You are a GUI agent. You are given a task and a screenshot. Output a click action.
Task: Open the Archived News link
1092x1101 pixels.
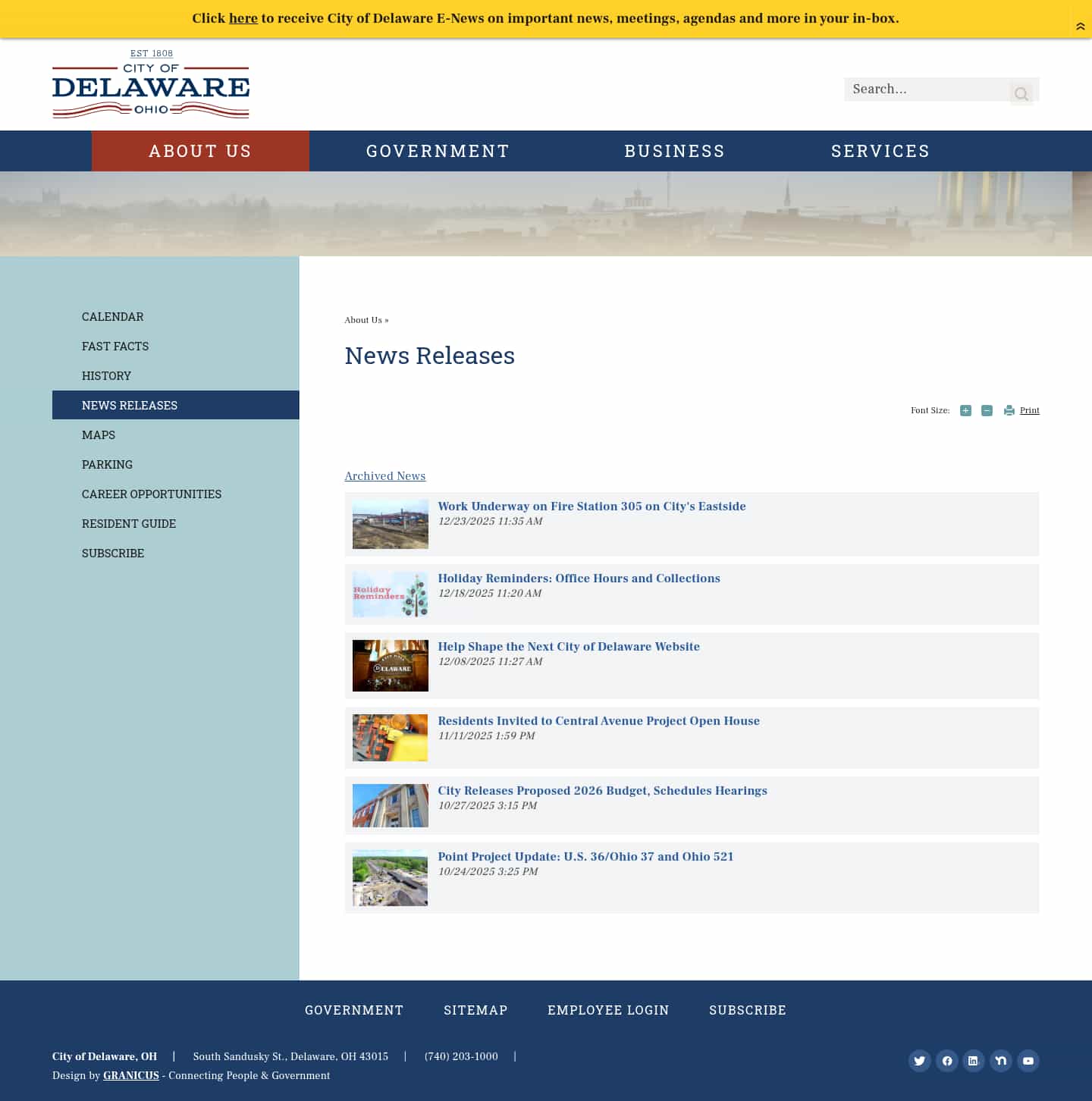pyautogui.click(x=384, y=476)
